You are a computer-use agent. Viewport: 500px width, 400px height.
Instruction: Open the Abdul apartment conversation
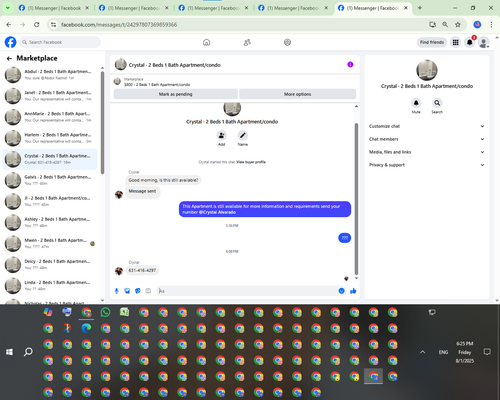50,75
